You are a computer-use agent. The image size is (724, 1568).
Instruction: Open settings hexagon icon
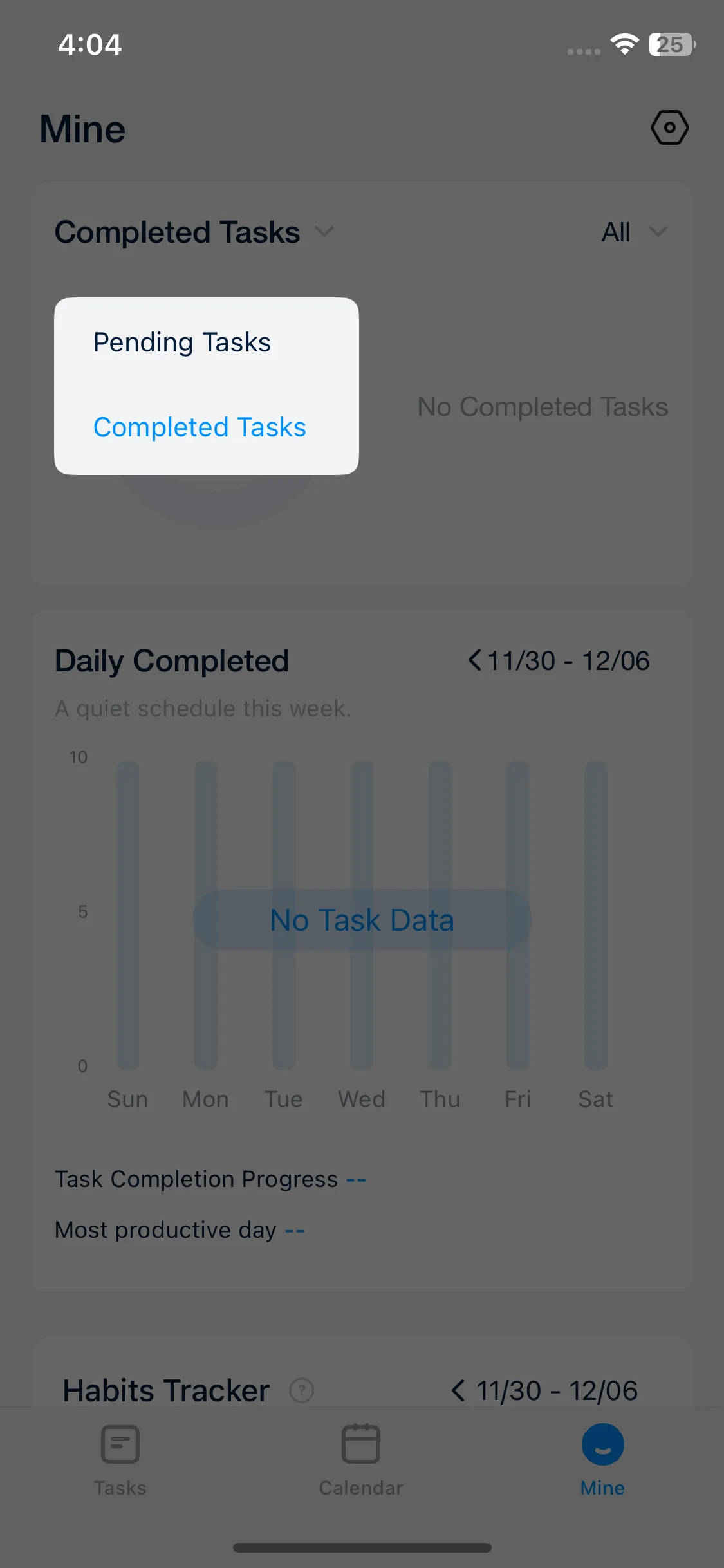[x=669, y=127]
